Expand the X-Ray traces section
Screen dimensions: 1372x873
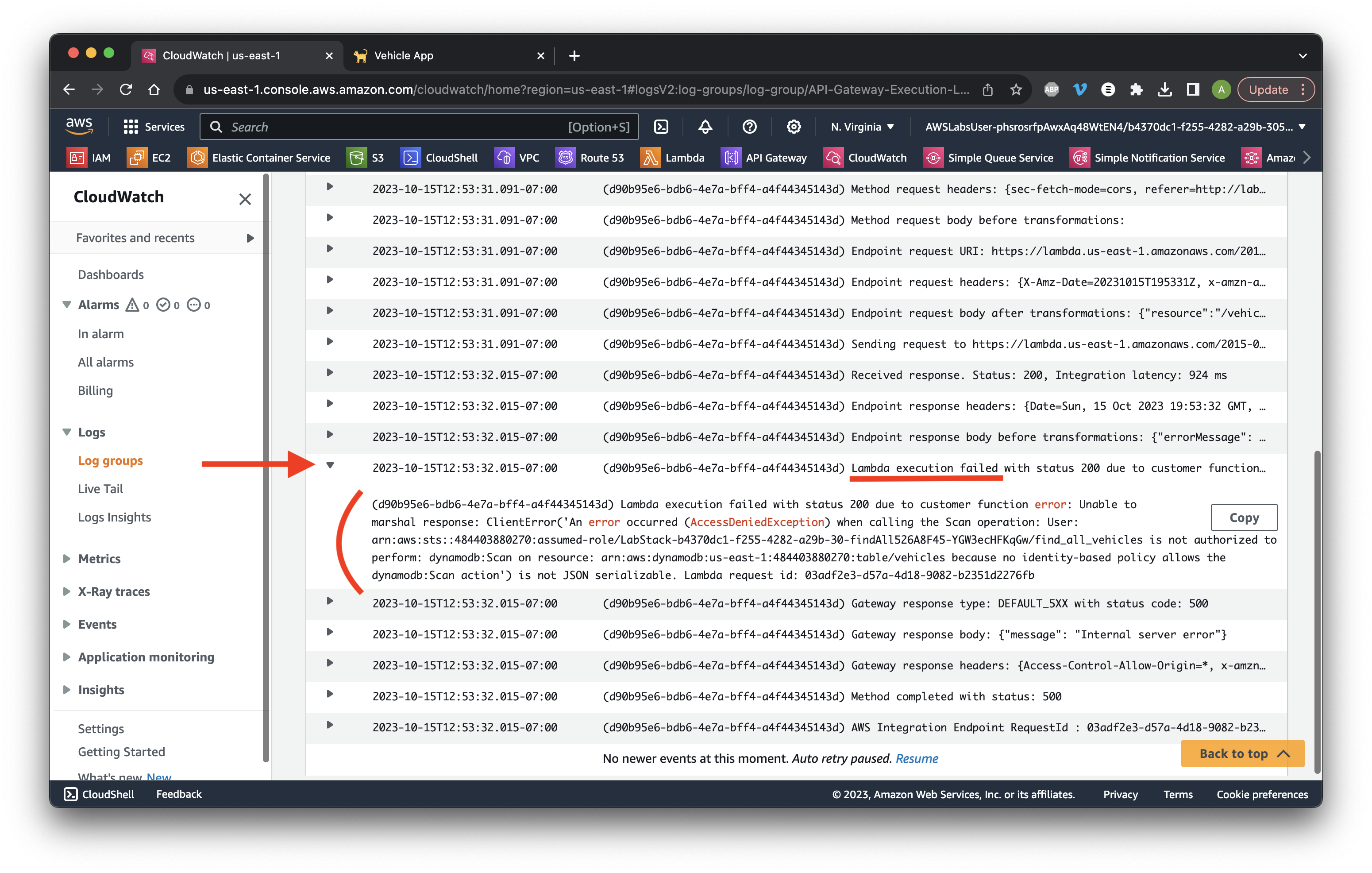[x=67, y=591]
